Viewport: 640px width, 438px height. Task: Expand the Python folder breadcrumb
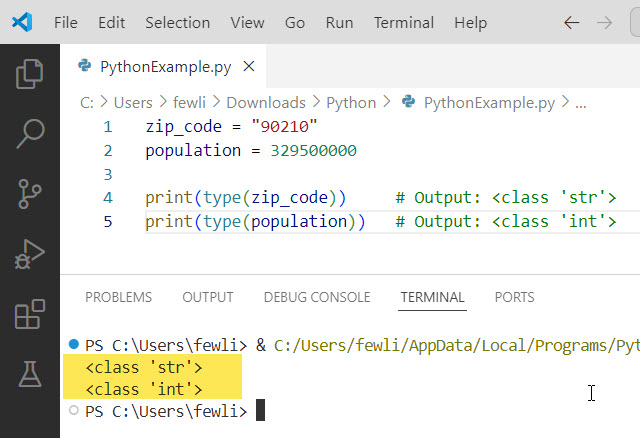pos(351,102)
